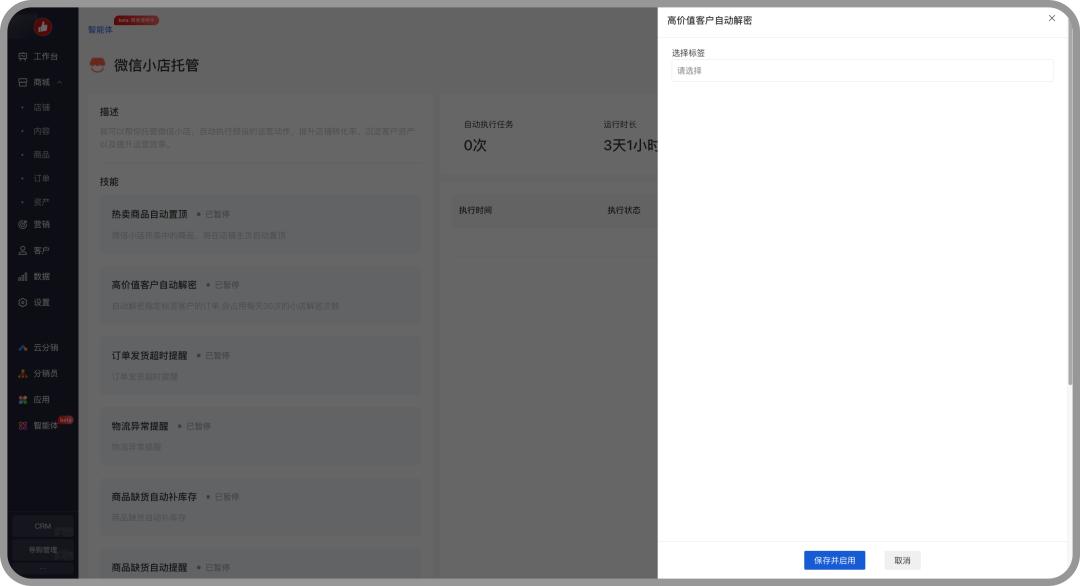
Task: Select 店铺 submenu item
Action: [41, 107]
